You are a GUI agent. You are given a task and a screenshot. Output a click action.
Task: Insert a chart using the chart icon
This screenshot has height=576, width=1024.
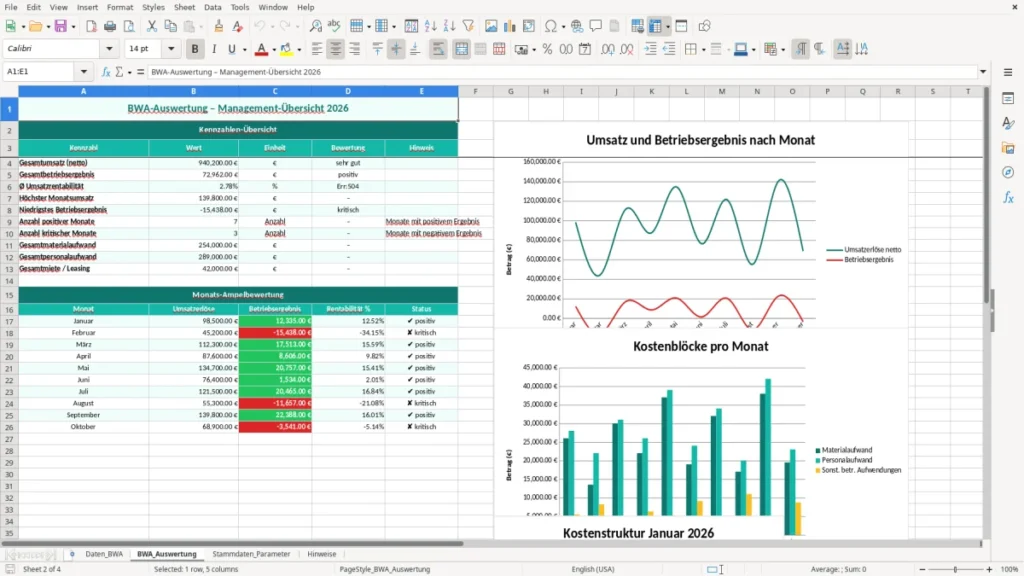point(510,26)
